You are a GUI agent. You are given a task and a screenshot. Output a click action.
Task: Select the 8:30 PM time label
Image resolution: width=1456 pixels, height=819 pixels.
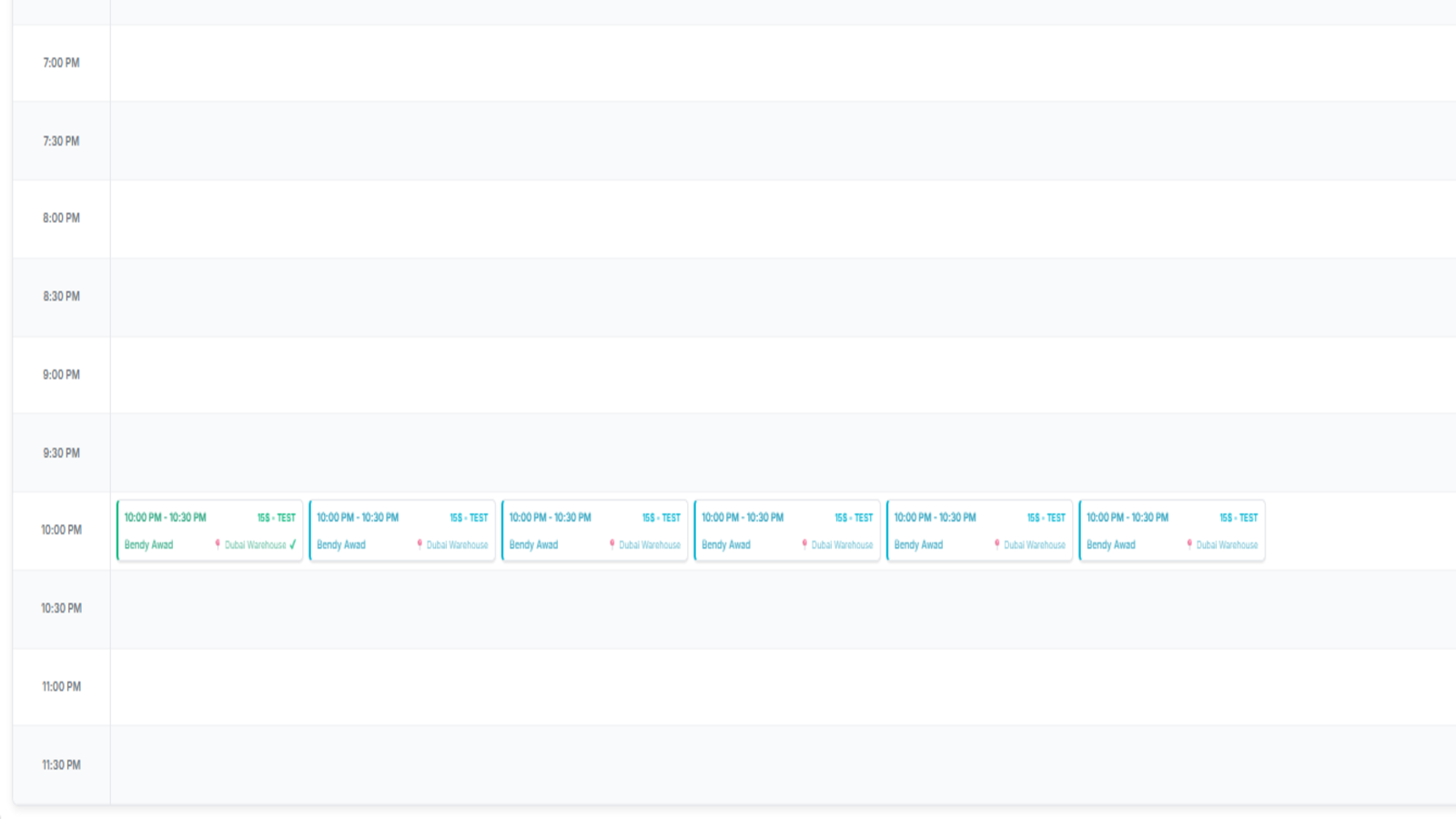point(61,297)
